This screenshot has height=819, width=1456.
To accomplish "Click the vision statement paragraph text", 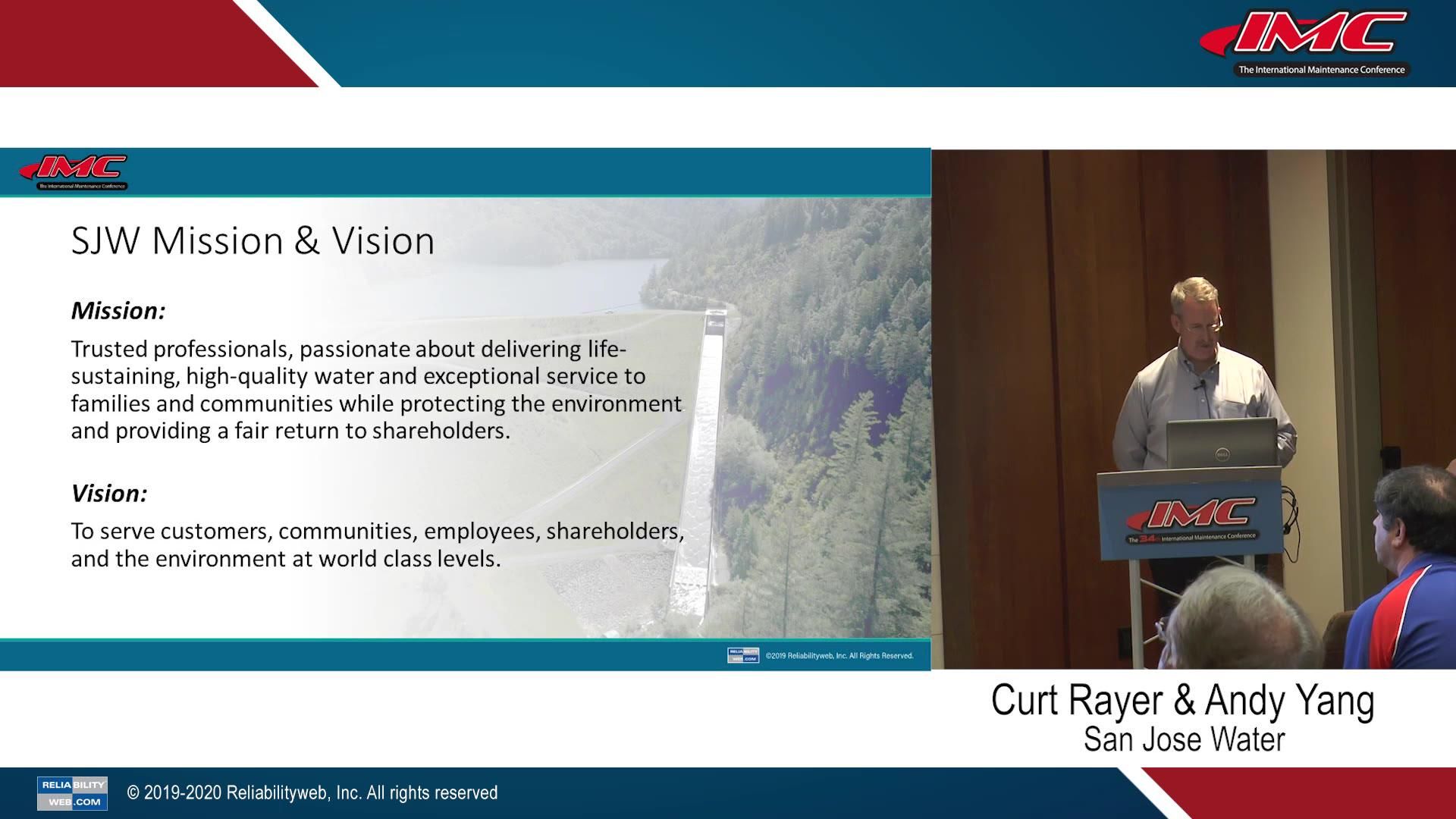I will point(376,544).
